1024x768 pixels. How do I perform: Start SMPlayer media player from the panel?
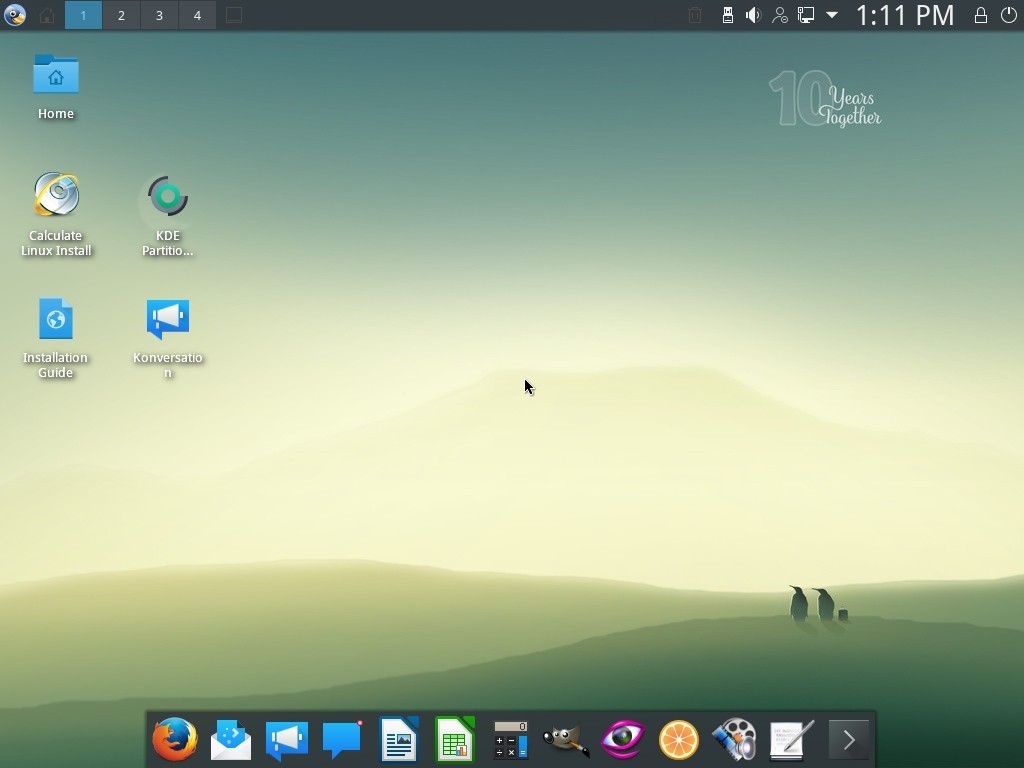coord(735,740)
